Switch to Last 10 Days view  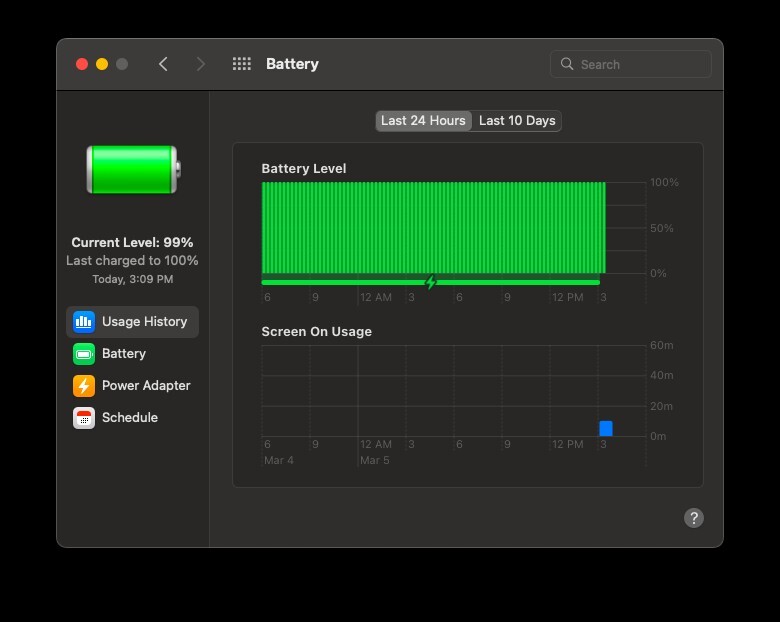coord(517,121)
